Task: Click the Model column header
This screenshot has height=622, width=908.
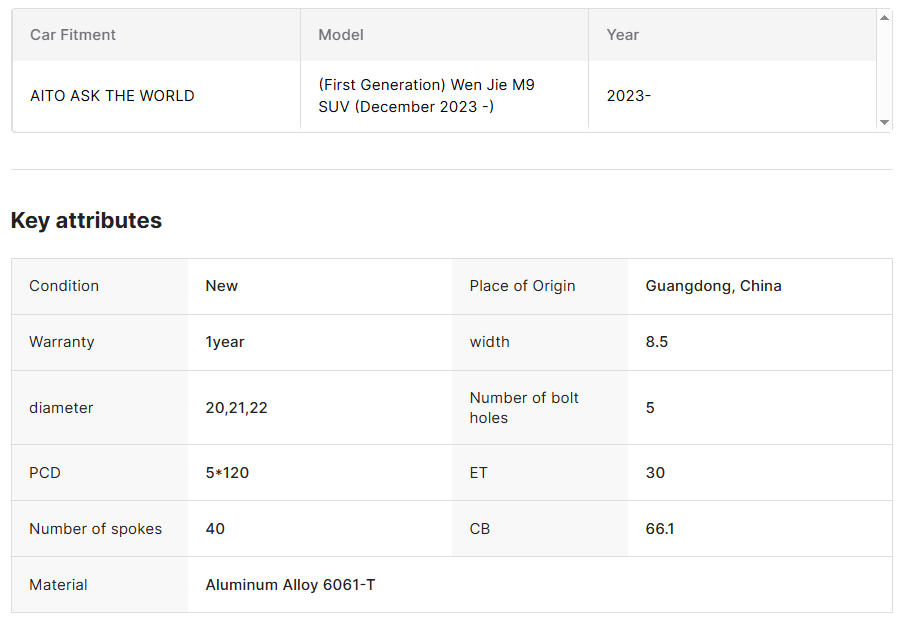Action: pos(341,35)
